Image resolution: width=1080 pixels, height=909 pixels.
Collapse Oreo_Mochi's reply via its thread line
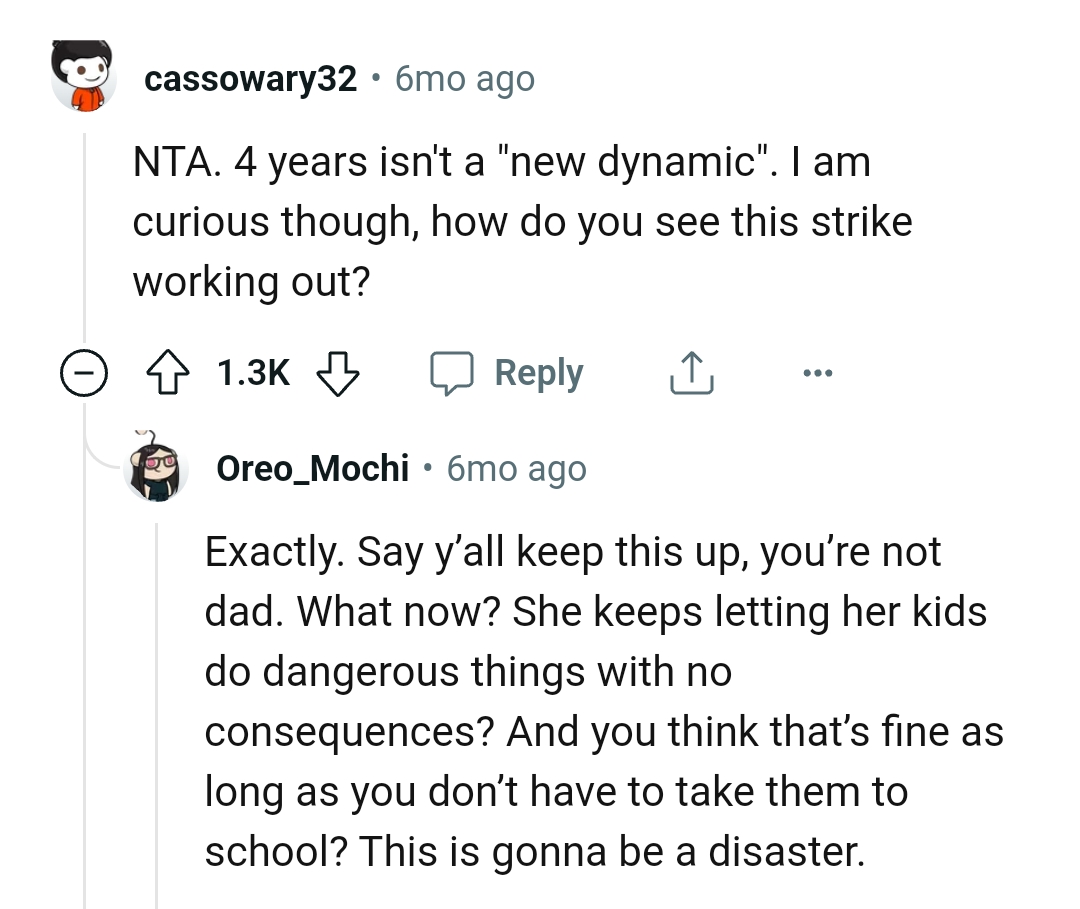(157, 700)
